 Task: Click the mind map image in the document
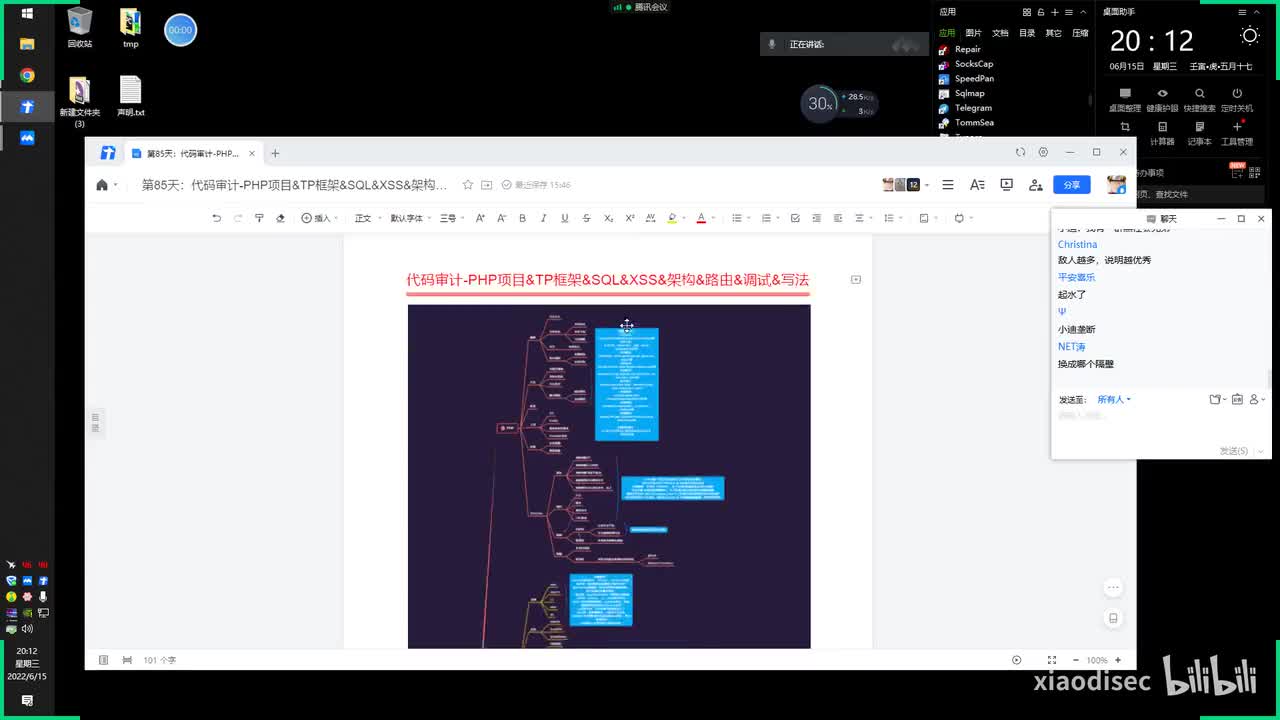pyautogui.click(x=609, y=476)
